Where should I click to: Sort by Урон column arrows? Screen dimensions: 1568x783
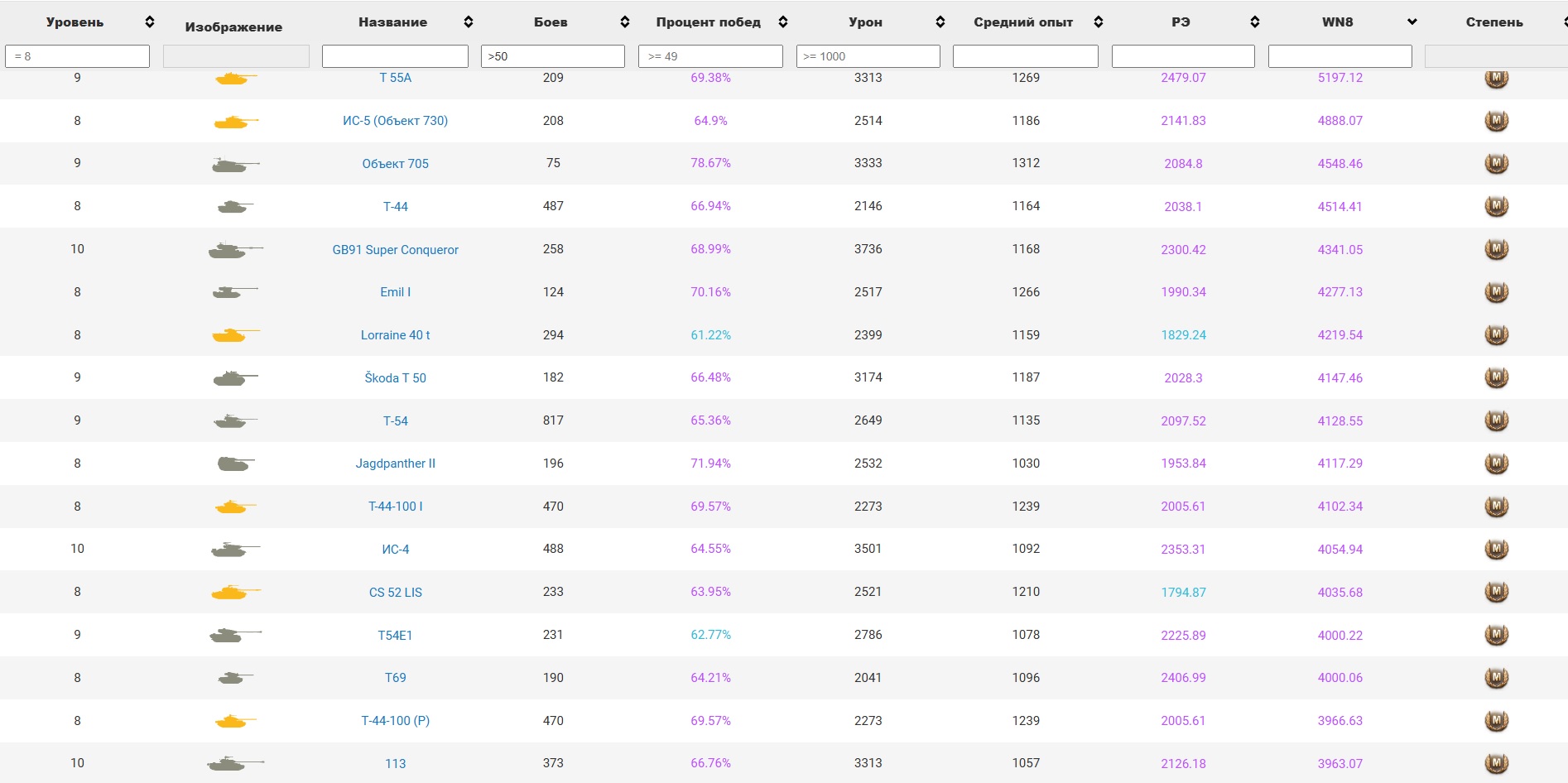[x=940, y=22]
